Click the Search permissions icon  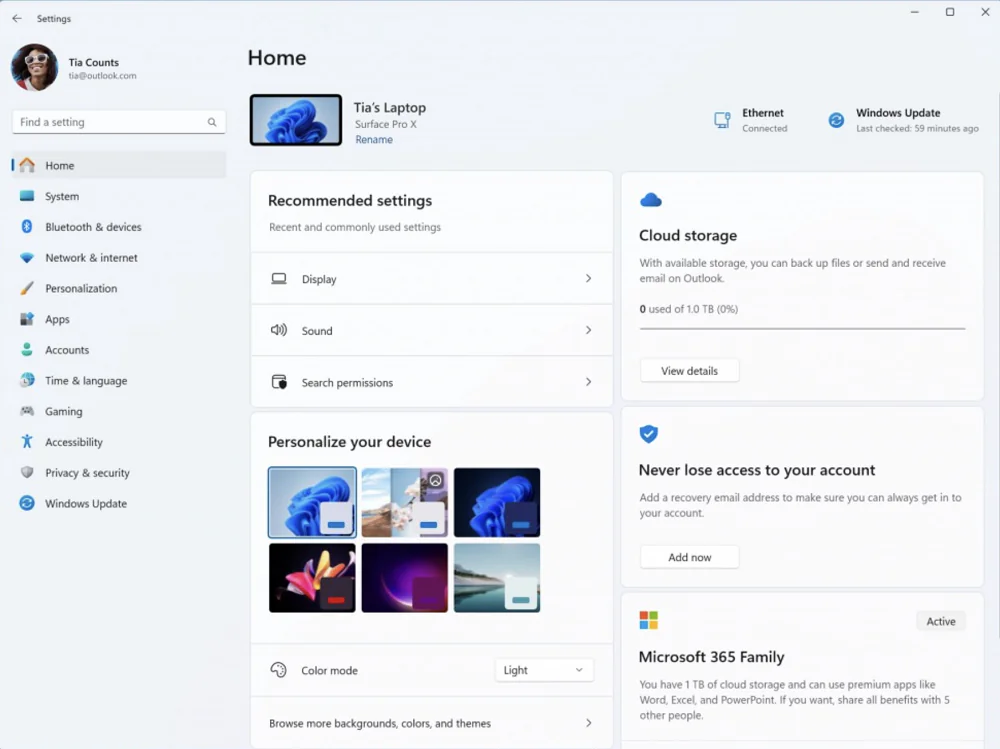click(279, 382)
